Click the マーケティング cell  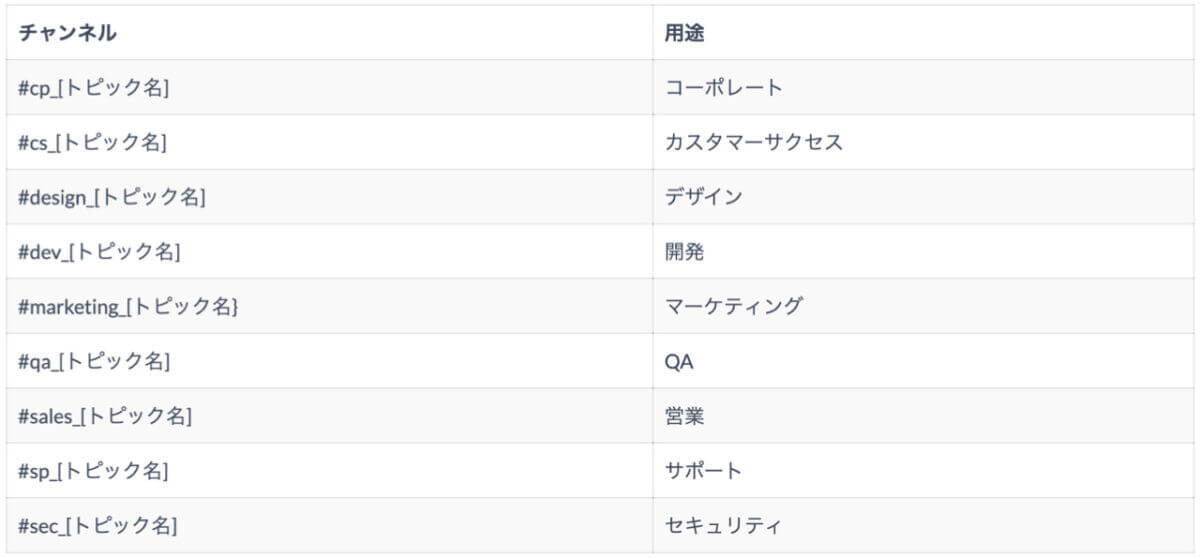coord(924,306)
